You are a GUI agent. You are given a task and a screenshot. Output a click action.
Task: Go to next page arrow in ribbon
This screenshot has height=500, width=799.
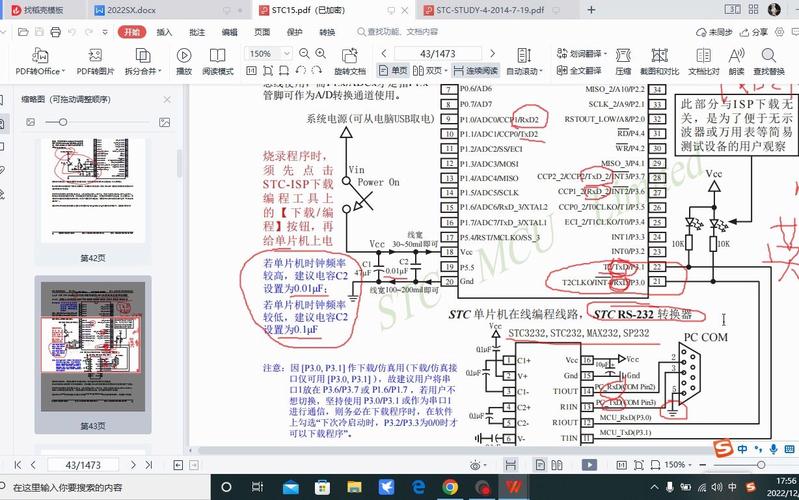492,54
